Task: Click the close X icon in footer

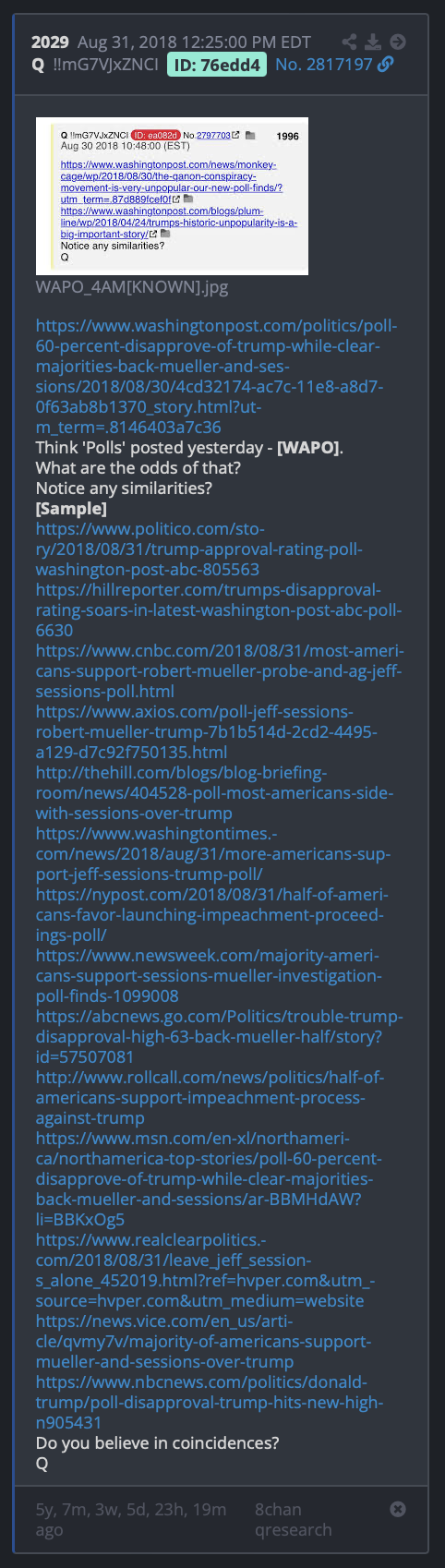Action: point(398,1509)
